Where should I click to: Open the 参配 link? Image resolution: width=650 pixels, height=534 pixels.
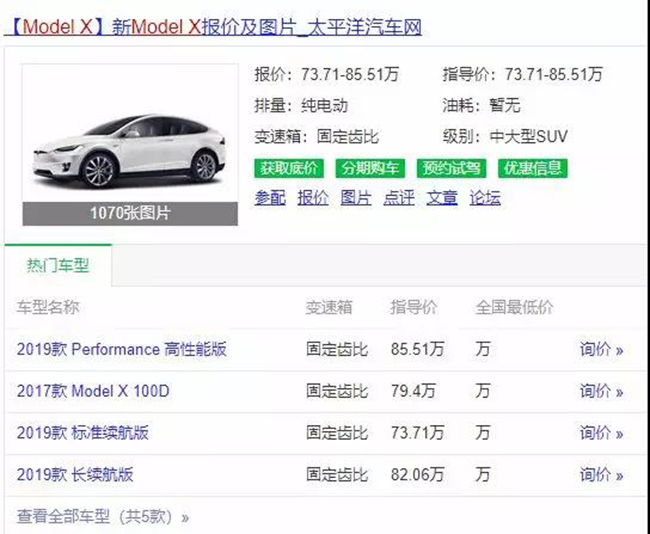click(x=270, y=198)
